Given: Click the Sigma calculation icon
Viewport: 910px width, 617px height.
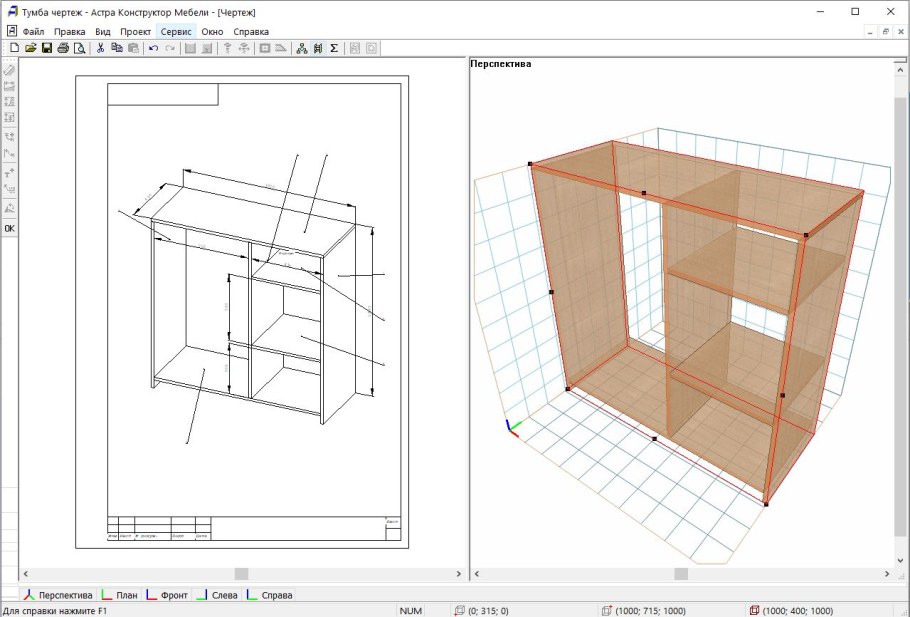Looking at the screenshot, I should click(333, 49).
